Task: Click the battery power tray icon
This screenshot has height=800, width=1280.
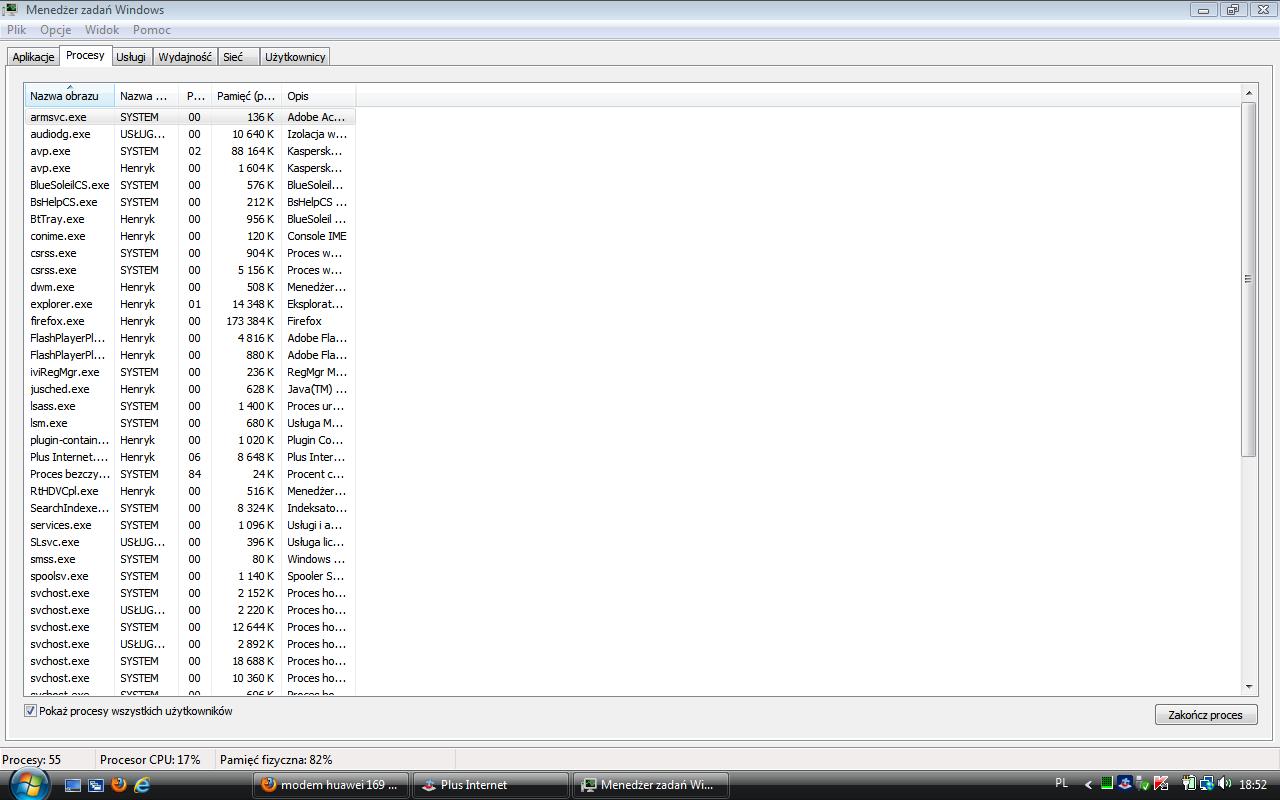Action: click(1189, 784)
